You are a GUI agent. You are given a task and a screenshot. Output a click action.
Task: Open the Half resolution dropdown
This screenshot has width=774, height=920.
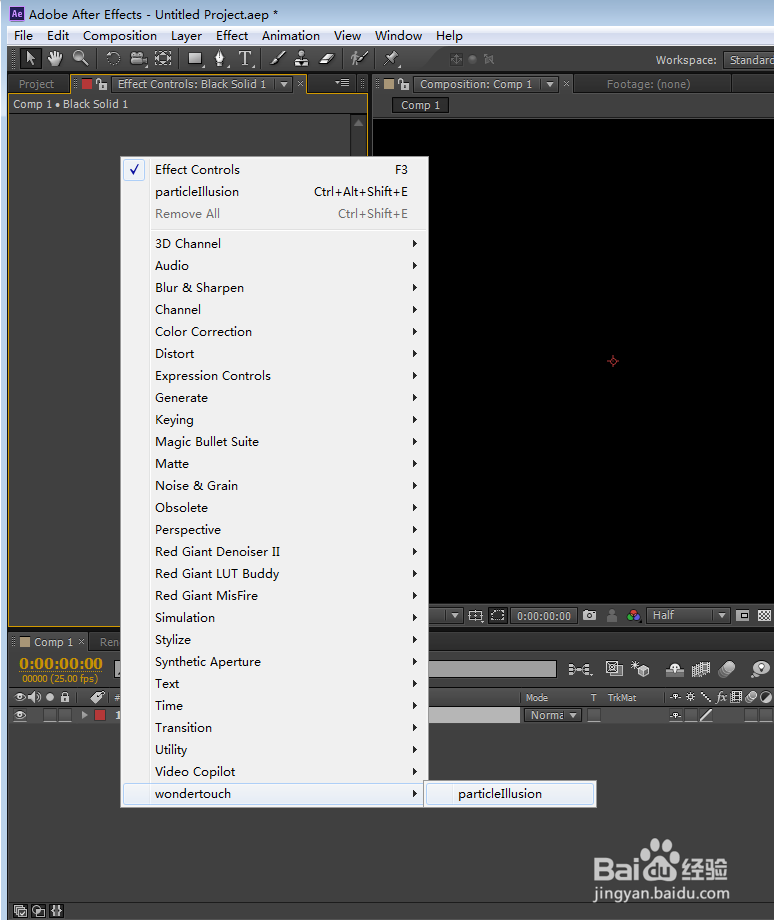click(688, 615)
